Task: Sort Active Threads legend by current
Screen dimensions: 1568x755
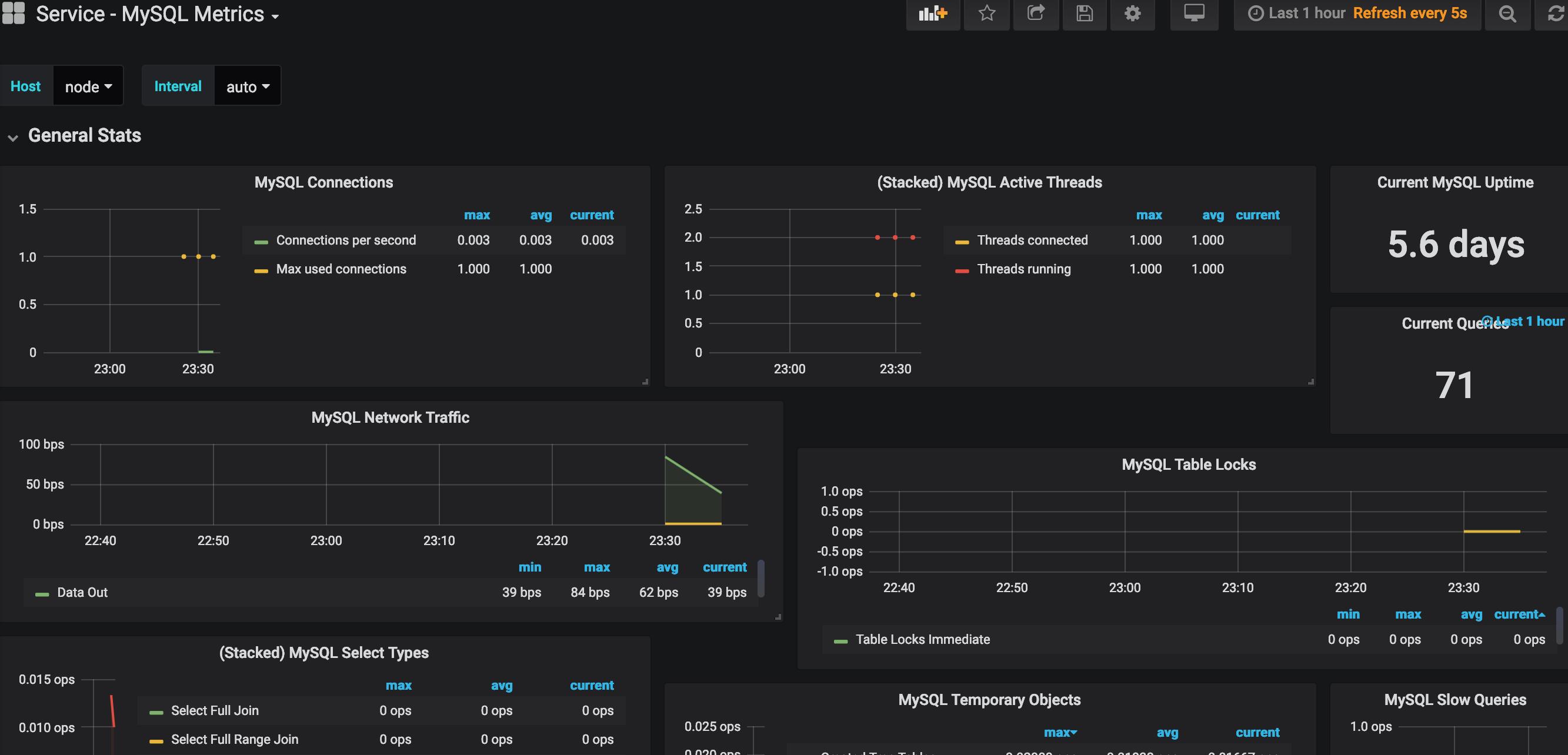Action: pyautogui.click(x=1257, y=215)
